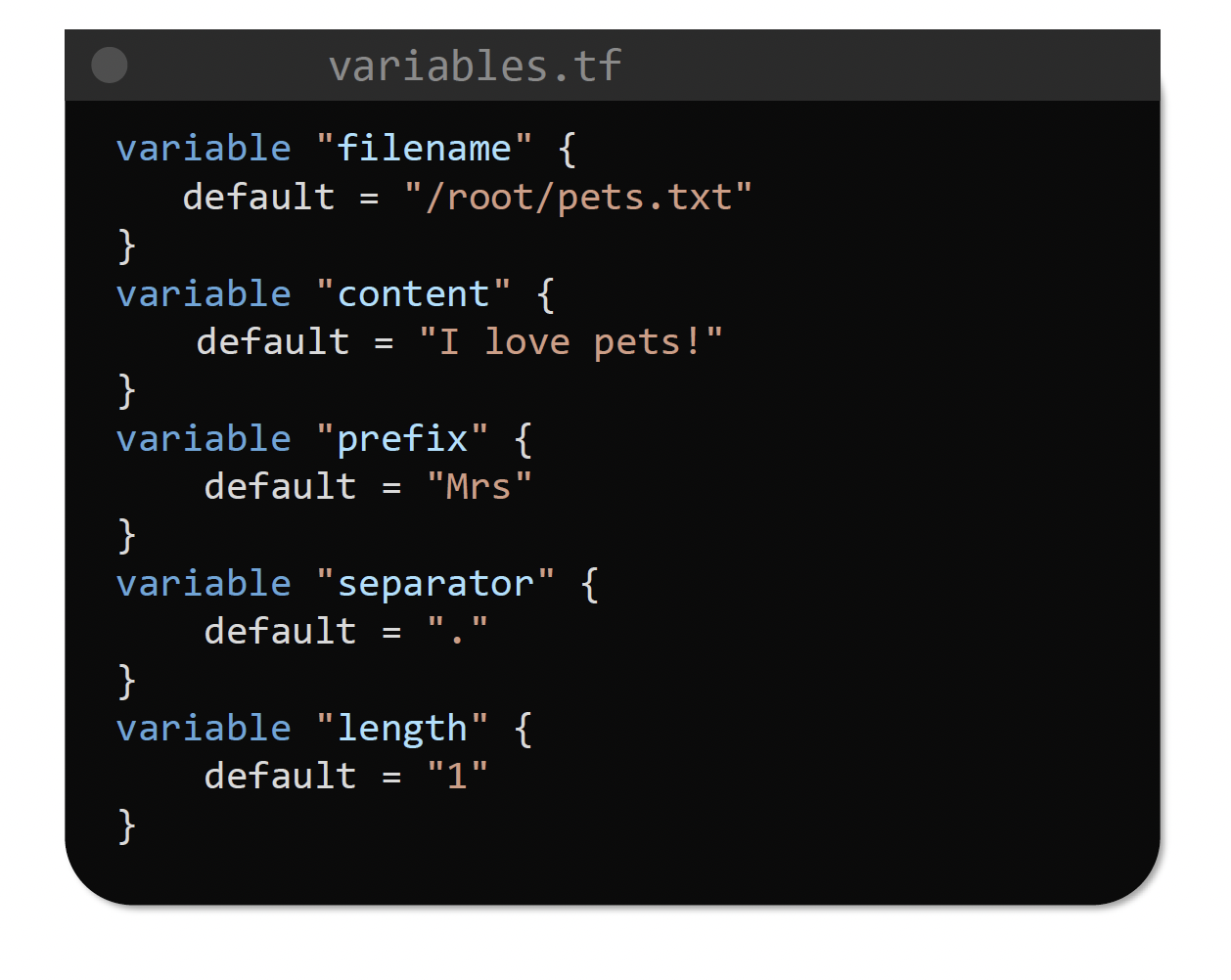Click the variable keyword on the first line
This screenshot has width=1231, height=980.
pos(204,149)
